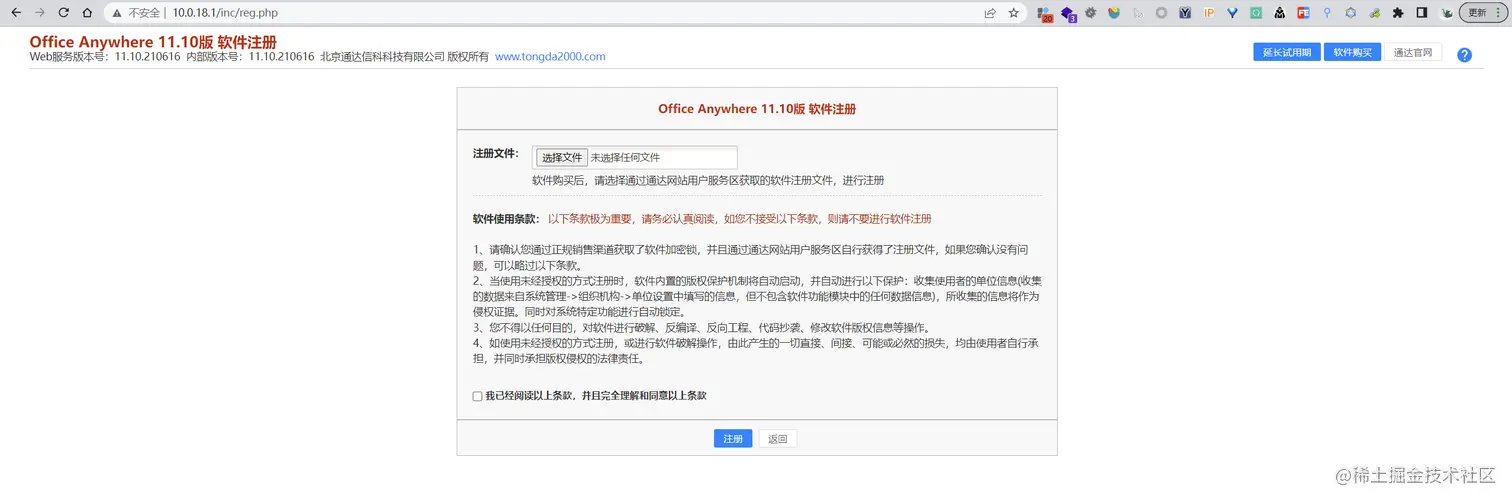Toggle the browser side panel icon
This screenshot has height=502, width=1512.
click(1422, 13)
